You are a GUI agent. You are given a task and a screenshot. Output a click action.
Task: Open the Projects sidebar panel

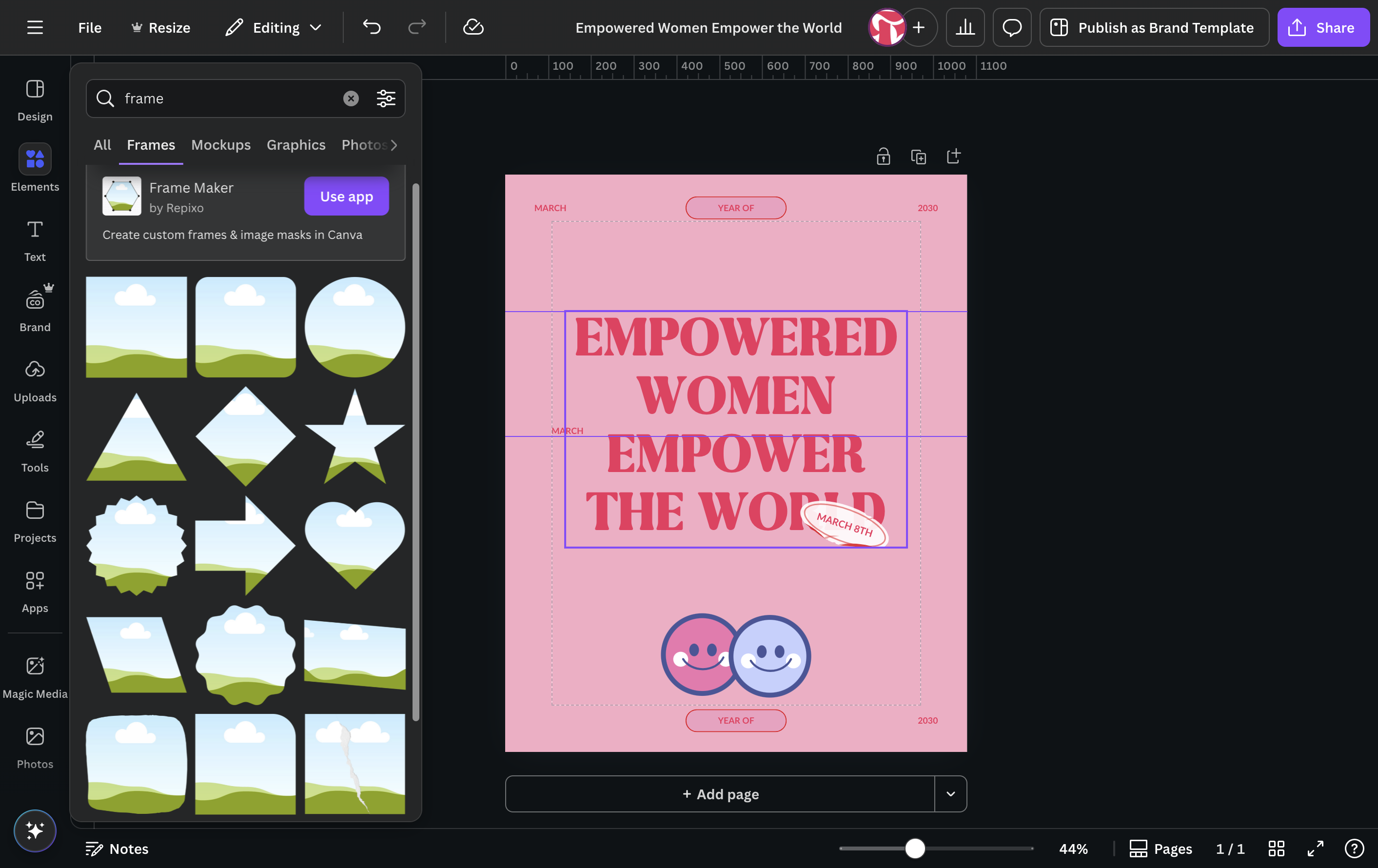[x=35, y=521]
